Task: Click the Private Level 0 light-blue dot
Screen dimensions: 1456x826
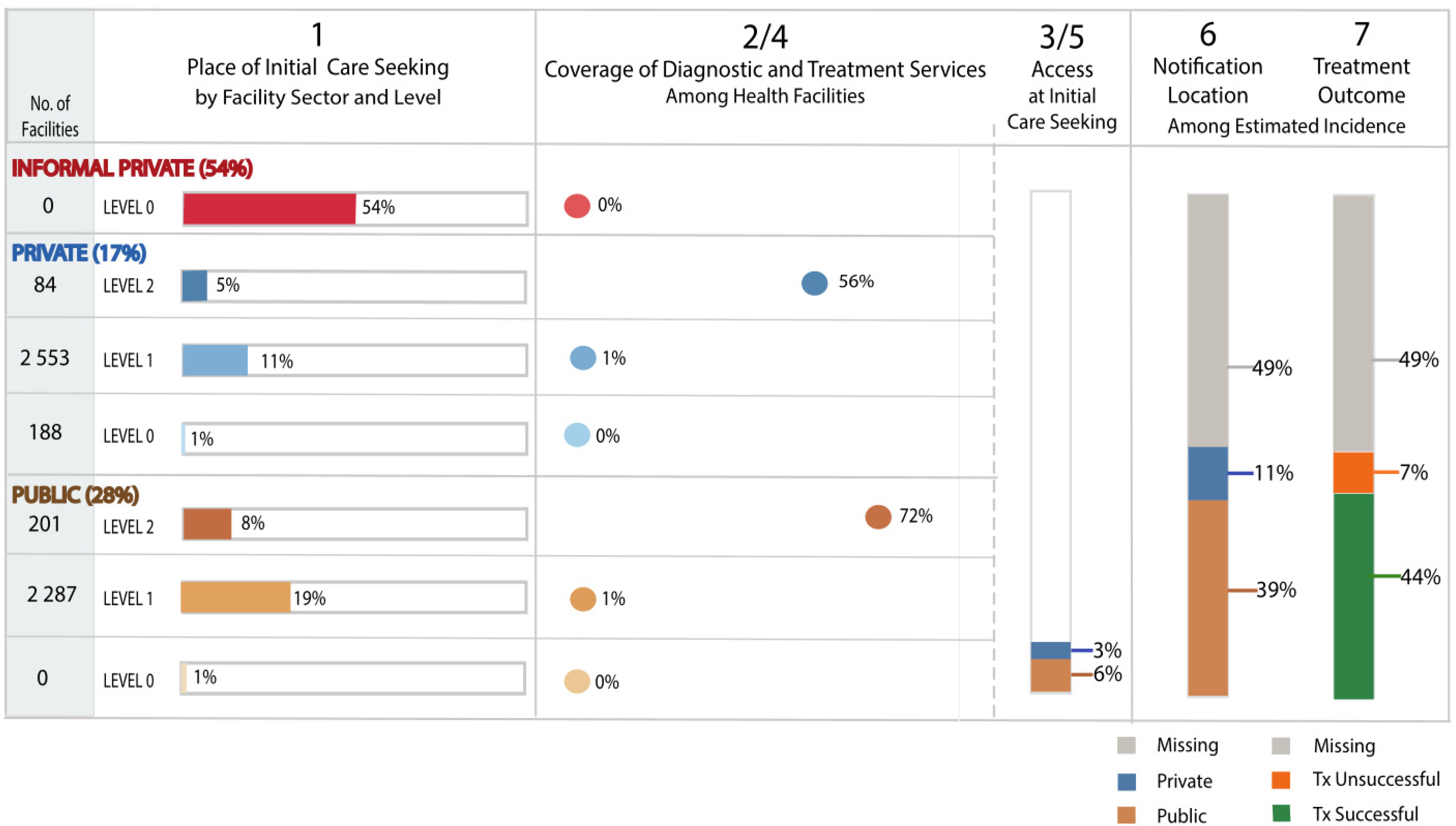Action: click(577, 435)
